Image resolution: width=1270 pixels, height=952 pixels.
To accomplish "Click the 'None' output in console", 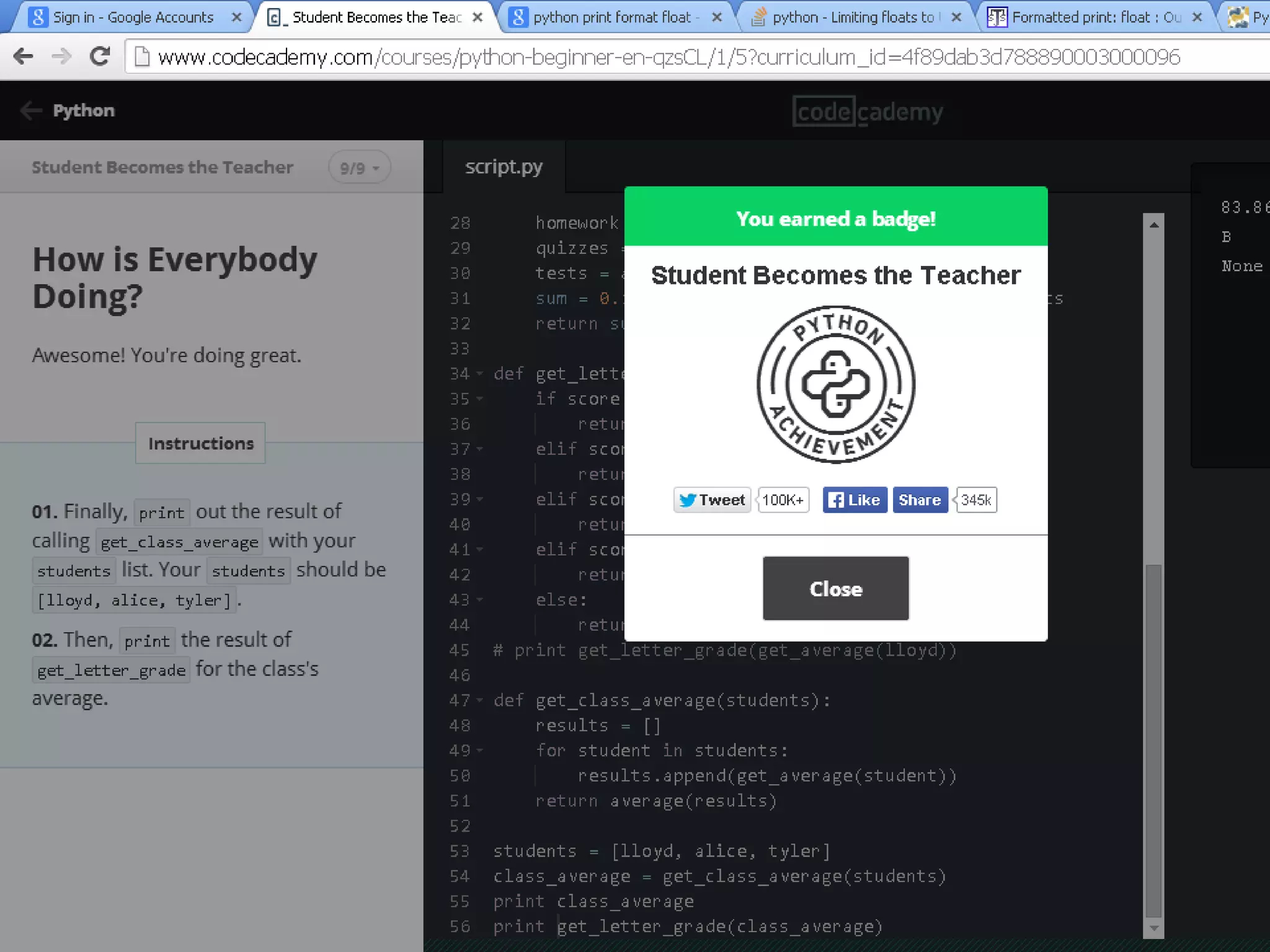I will [x=1242, y=266].
